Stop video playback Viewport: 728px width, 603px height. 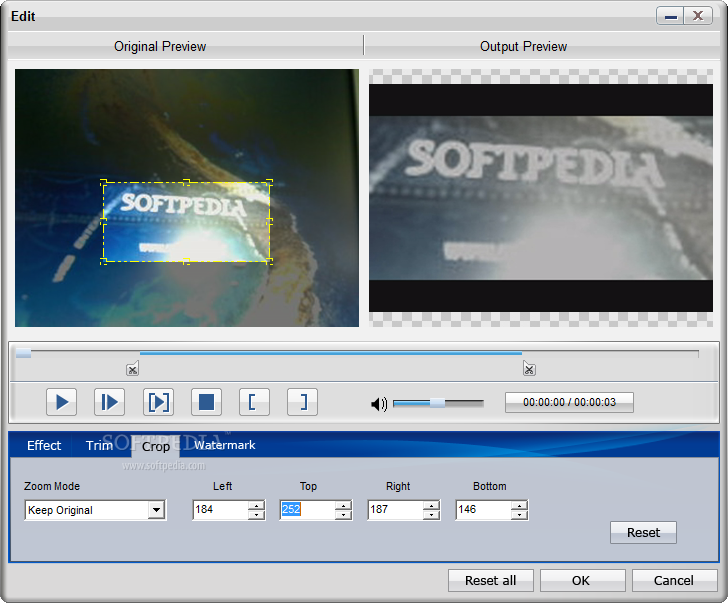pos(206,402)
